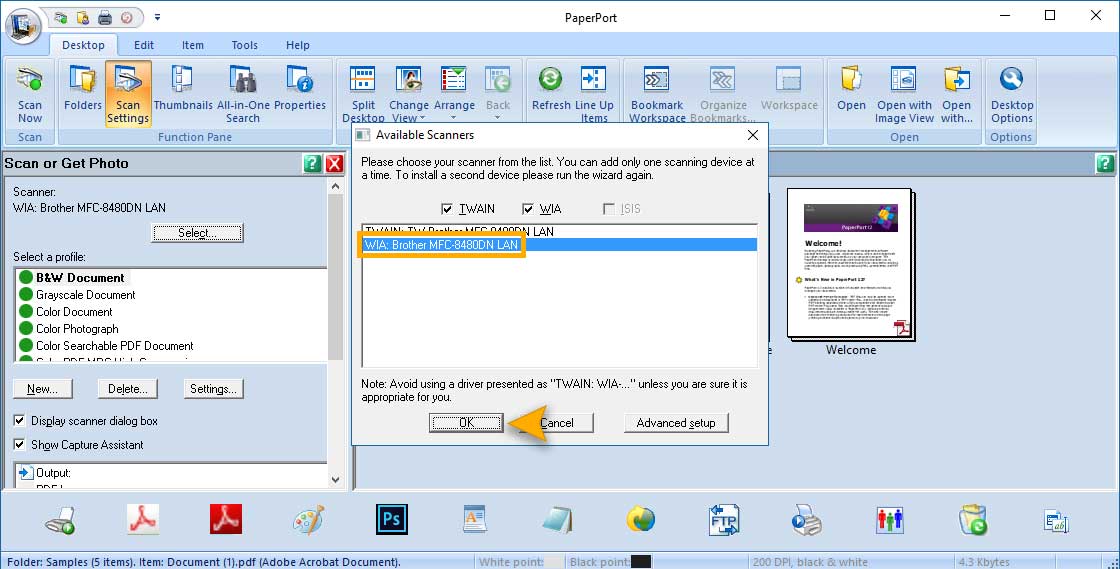This screenshot has height=569, width=1120.
Task: Click scroll-down arrow of scan pane scrollbar
Action: [x=336, y=480]
